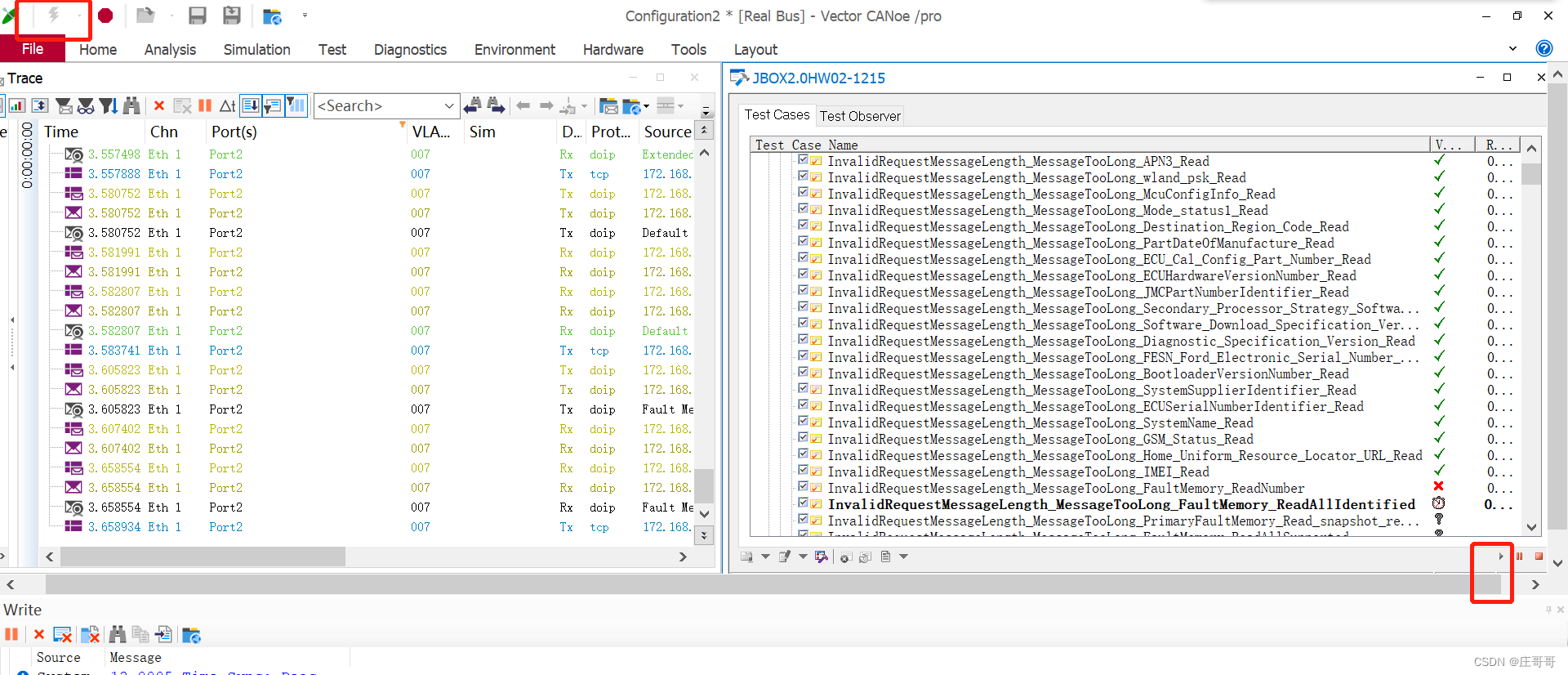
Task: Toggle Trace scroll mode button
Action: [251, 105]
